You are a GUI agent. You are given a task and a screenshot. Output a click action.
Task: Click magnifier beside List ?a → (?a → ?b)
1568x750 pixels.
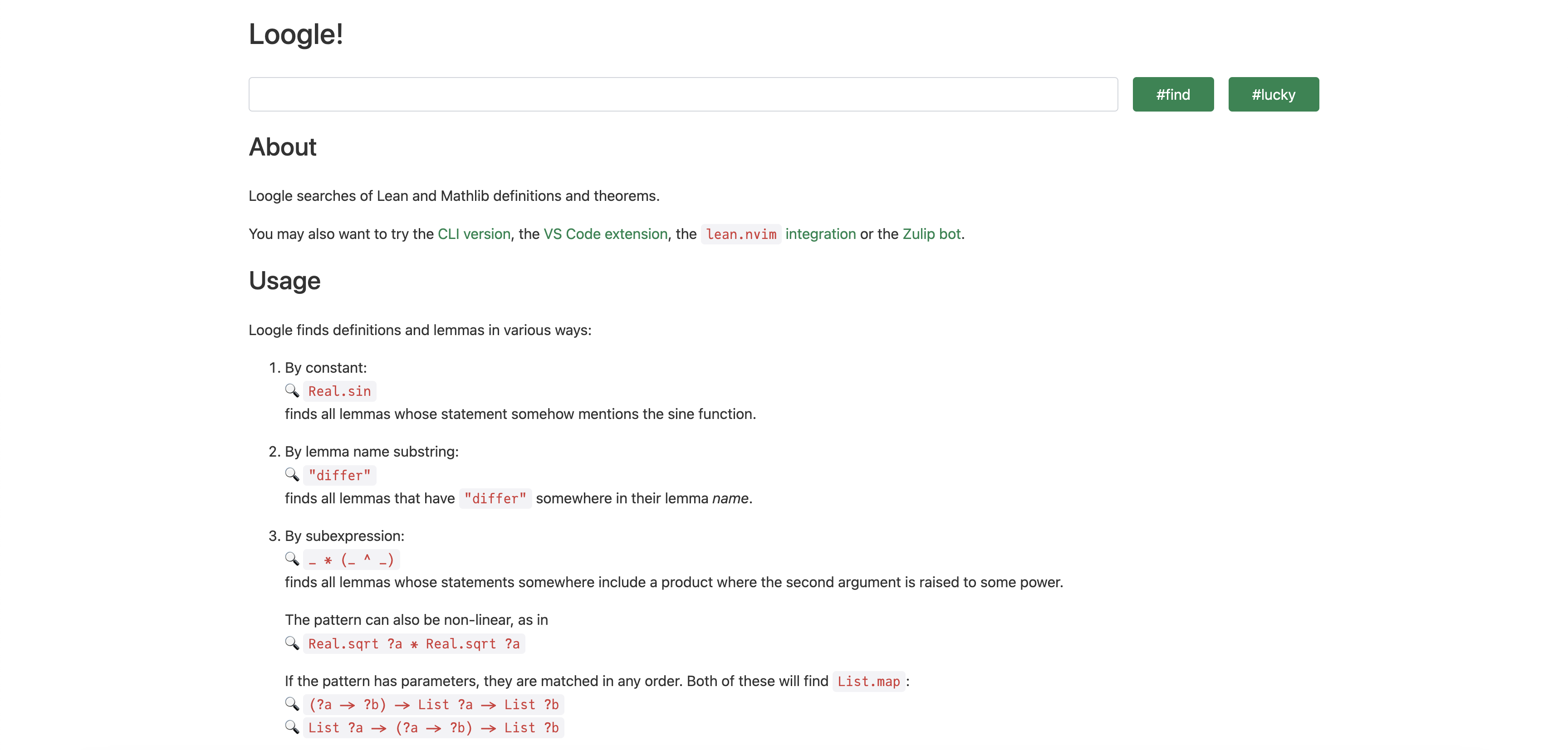pos(292,727)
